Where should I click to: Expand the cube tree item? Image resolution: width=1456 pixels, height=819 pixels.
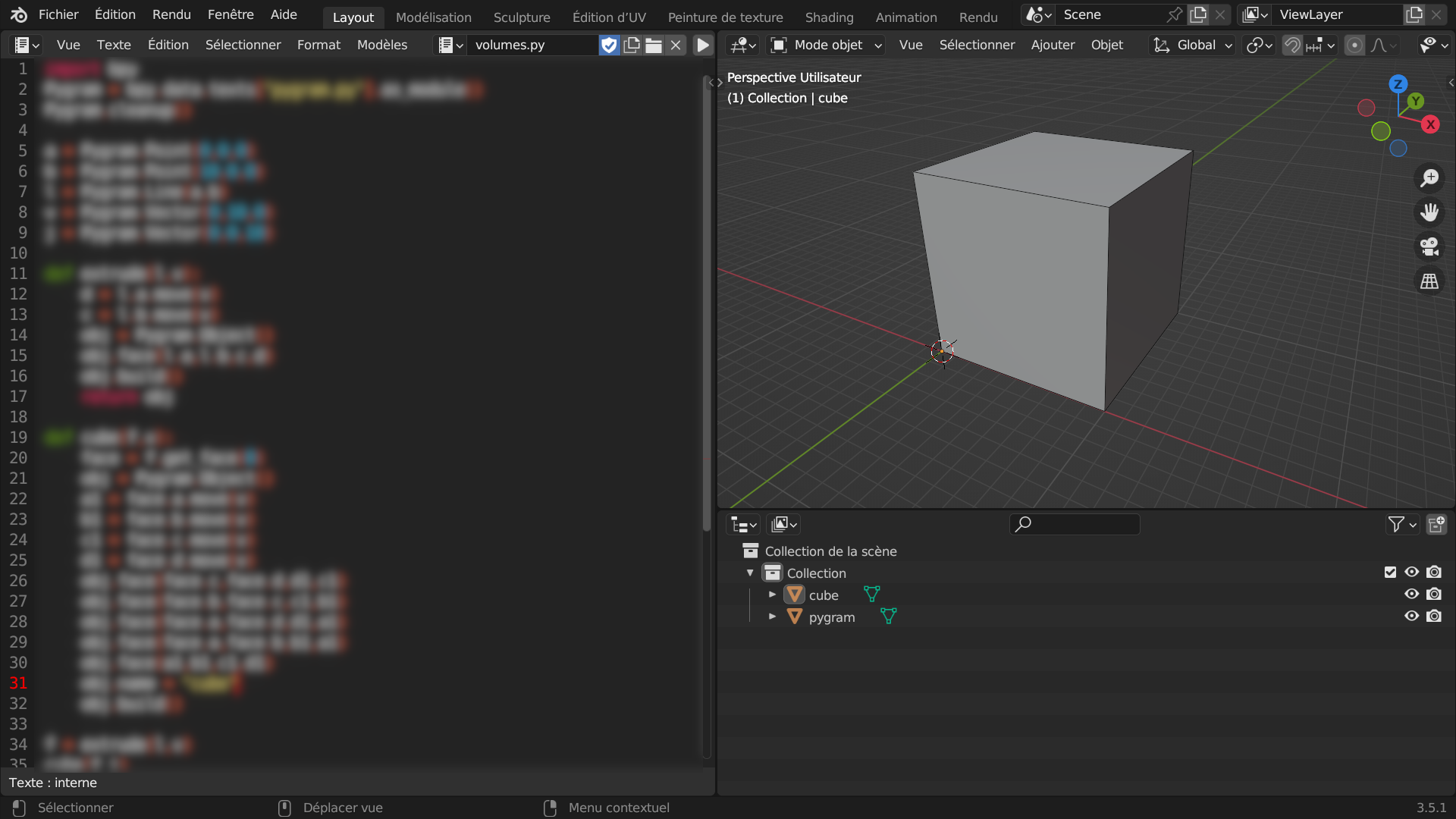[x=772, y=595]
